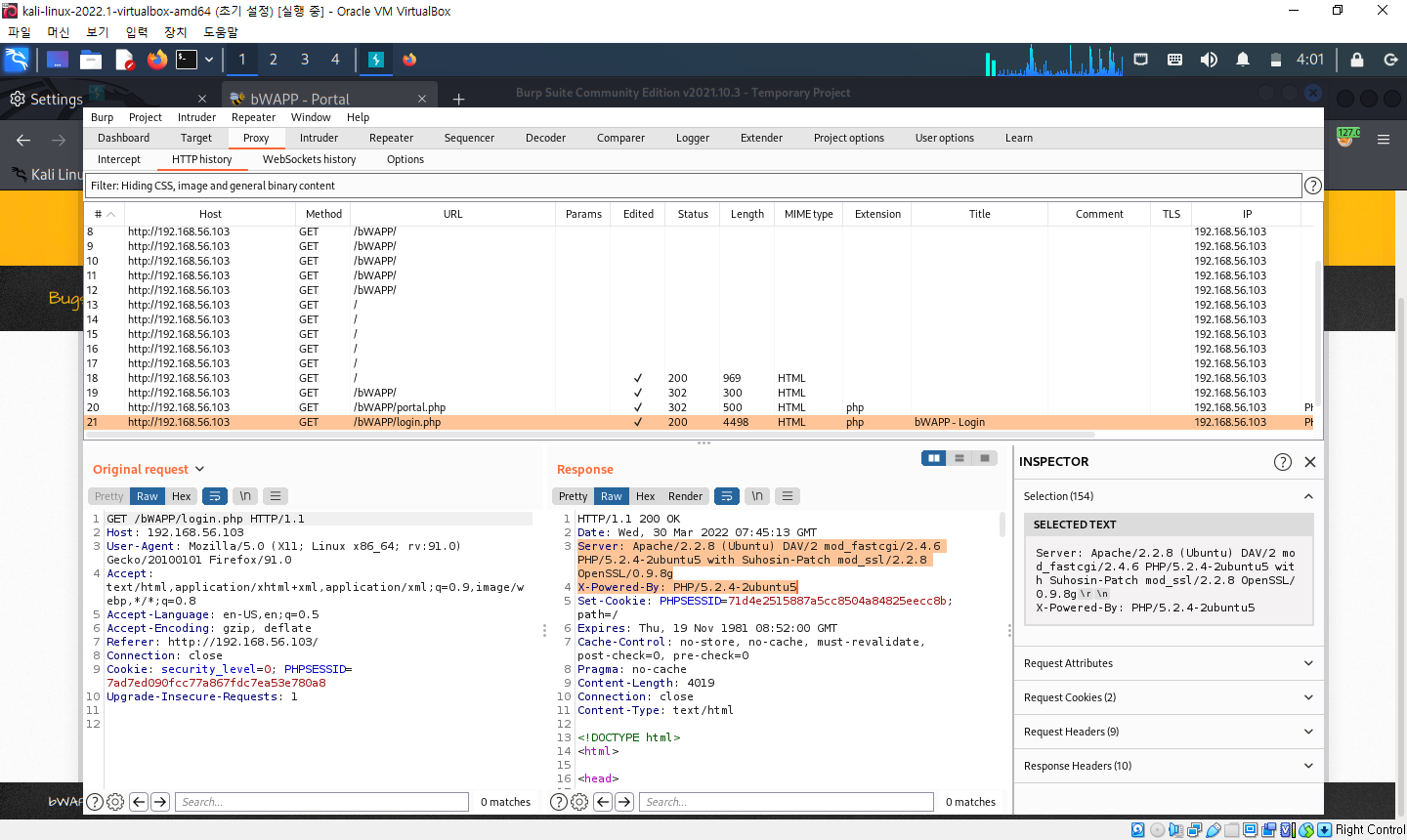Open a new Firefox tab
Image resolution: width=1407 pixels, height=840 pixels.
point(458,99)
